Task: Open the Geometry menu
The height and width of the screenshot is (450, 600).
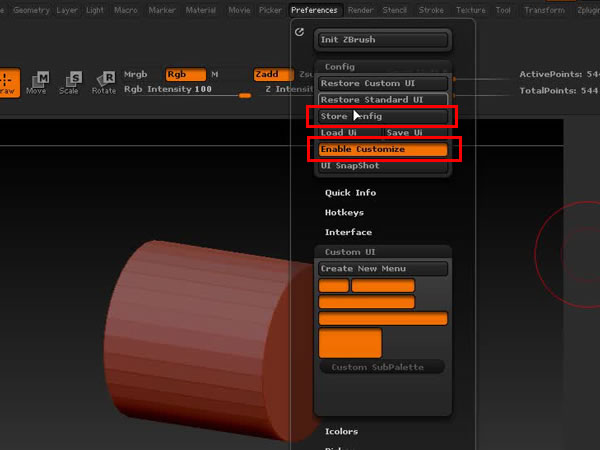Action: click(x=31, y=10)
